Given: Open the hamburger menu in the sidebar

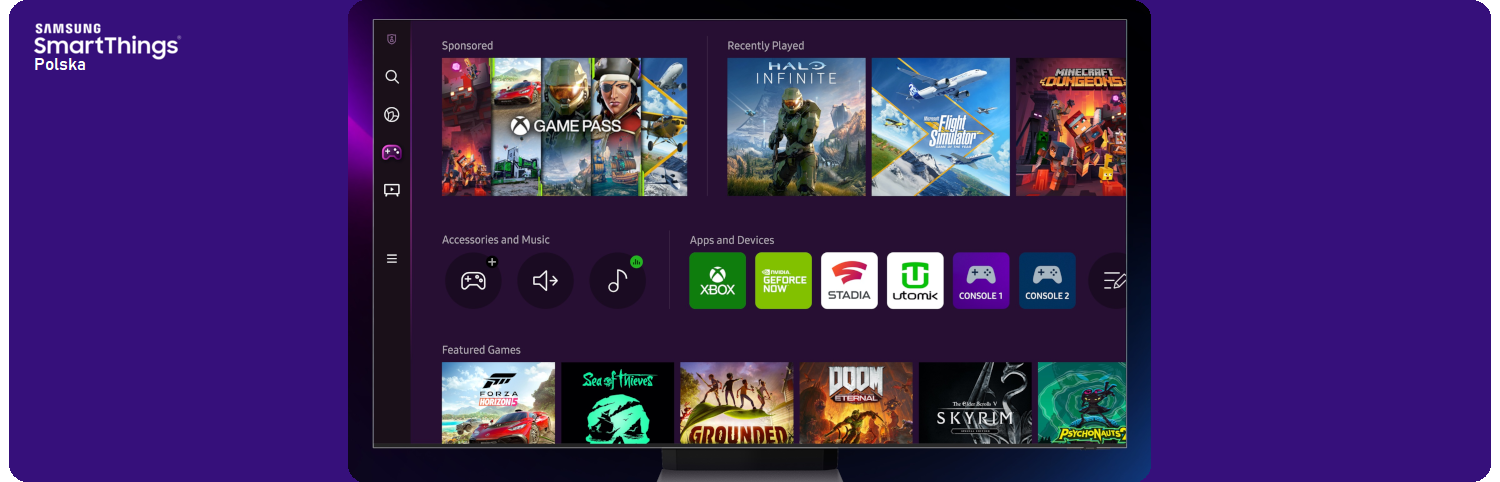Looking at the screenshot, I should [392, 259].
